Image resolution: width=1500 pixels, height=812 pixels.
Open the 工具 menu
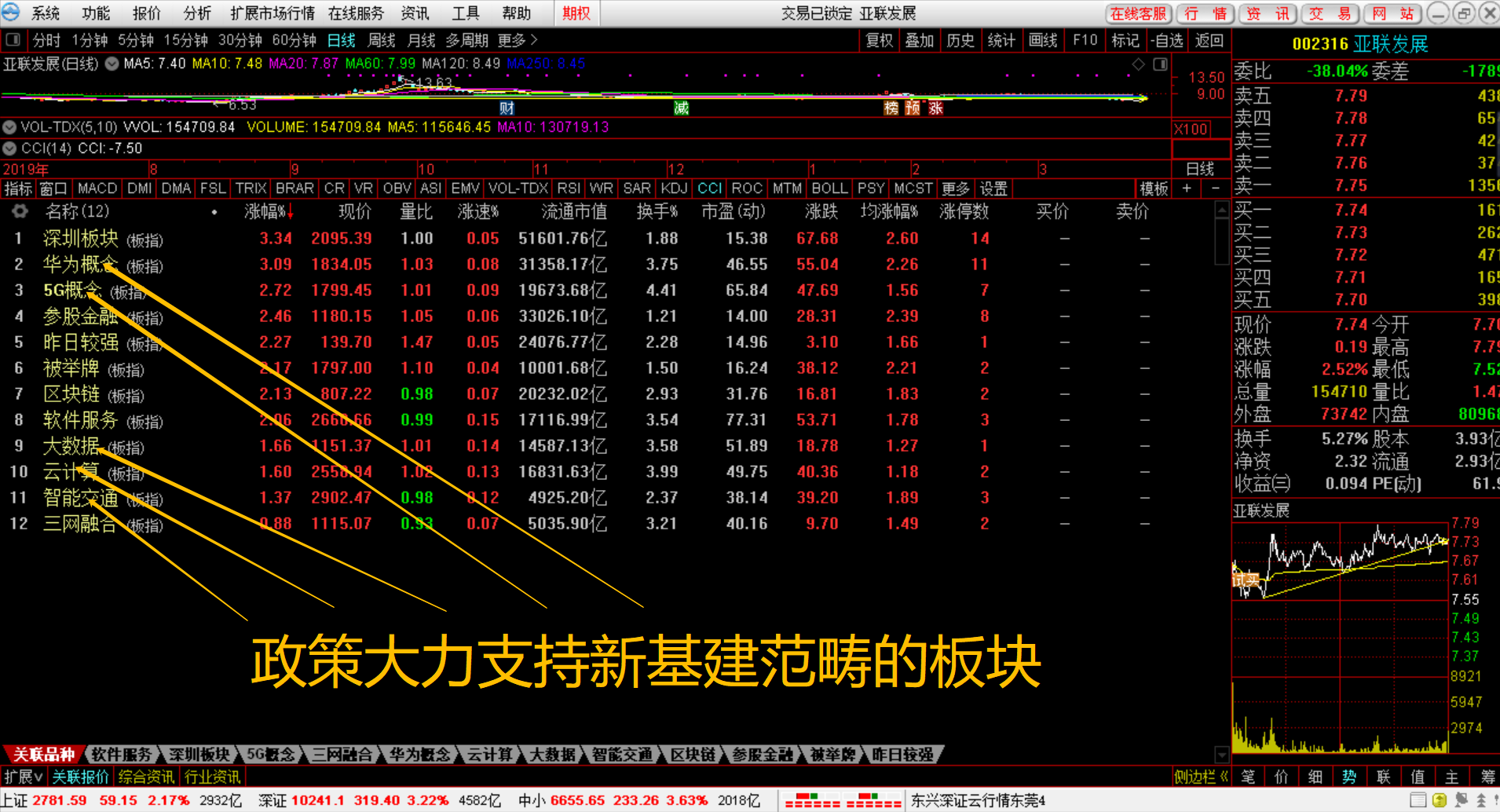coord(465,13)
